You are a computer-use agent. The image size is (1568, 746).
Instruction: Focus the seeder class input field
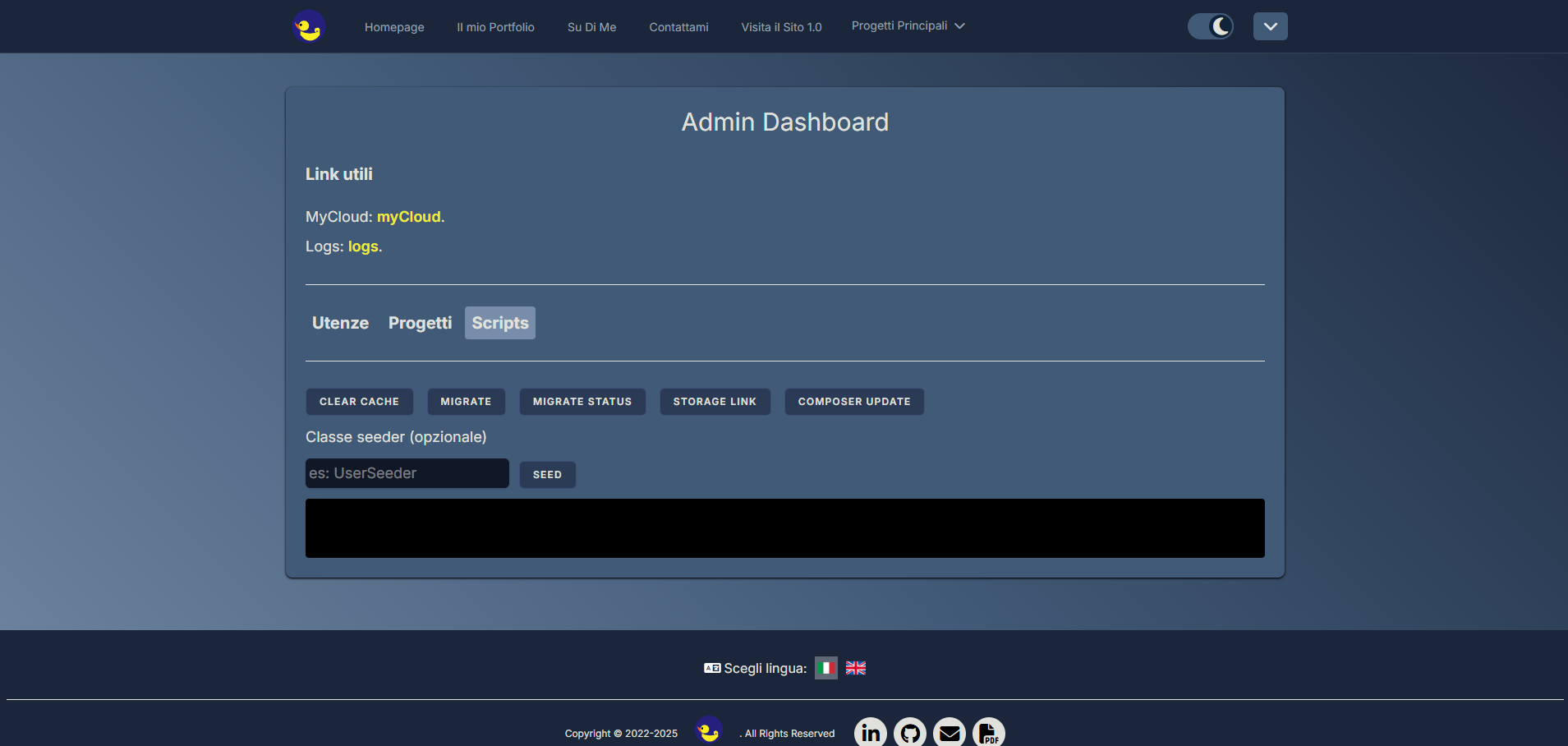(407, 473)
